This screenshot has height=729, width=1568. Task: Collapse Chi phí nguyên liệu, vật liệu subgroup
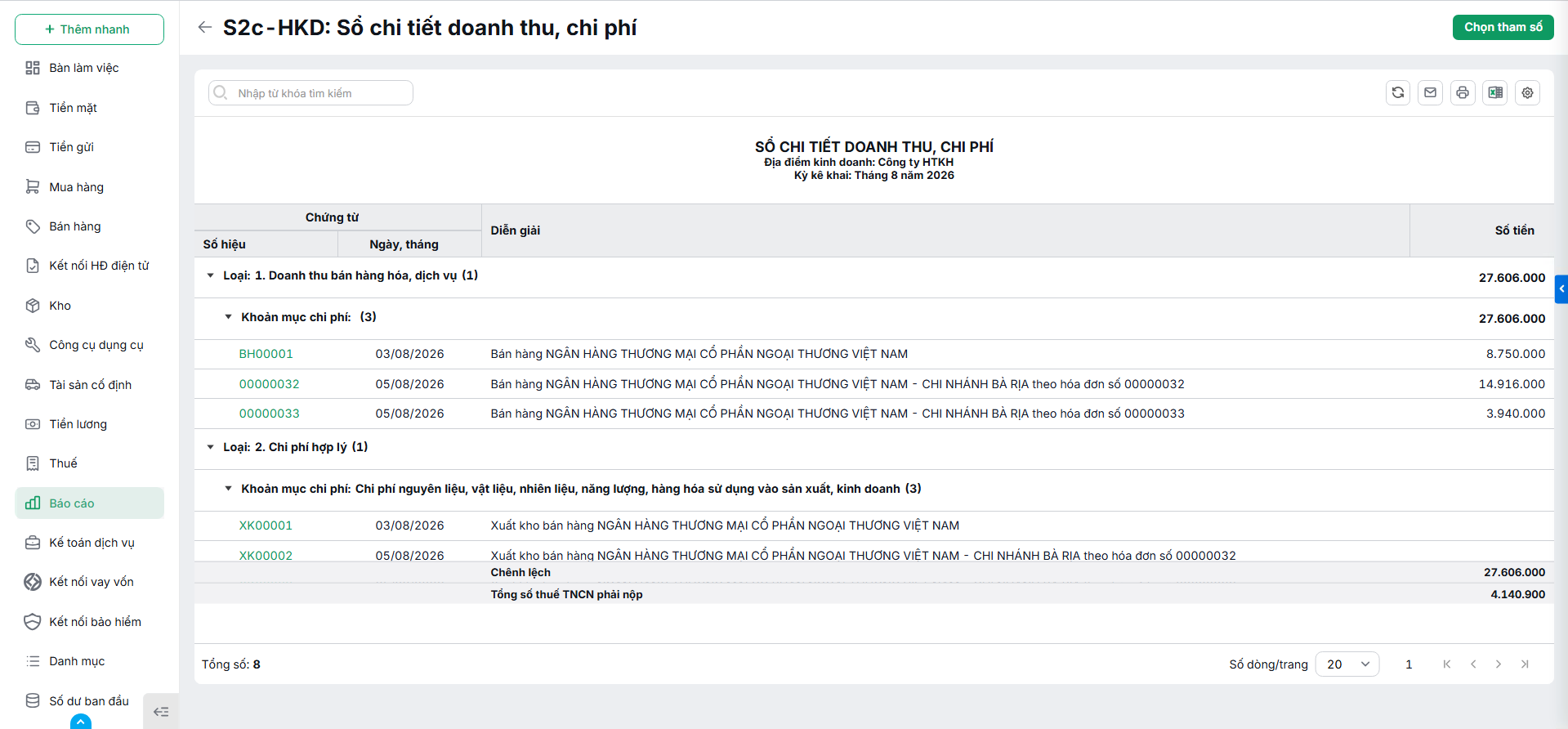pos(228,489)
